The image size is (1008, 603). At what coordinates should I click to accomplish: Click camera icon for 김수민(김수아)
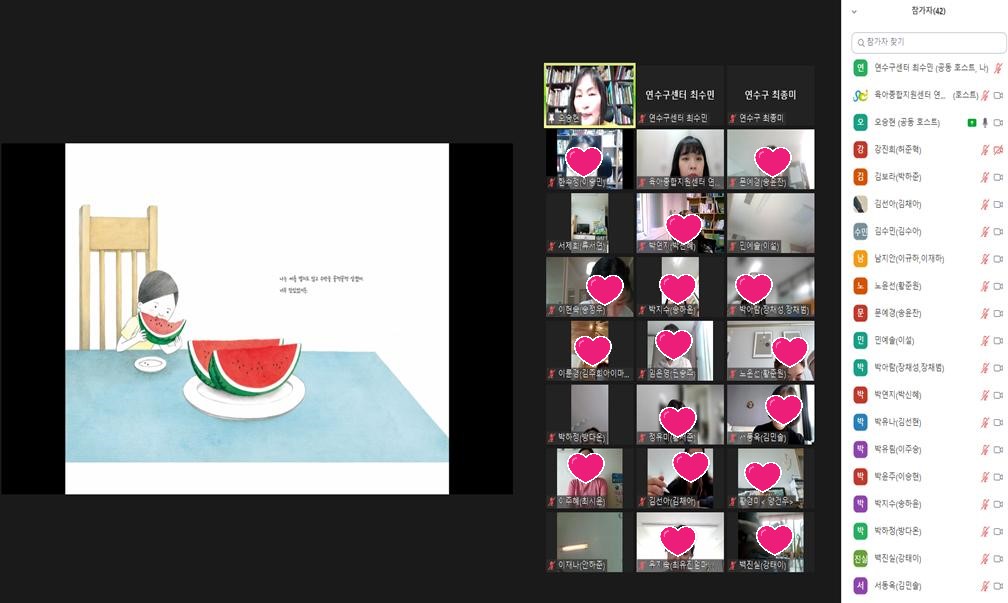998,231
